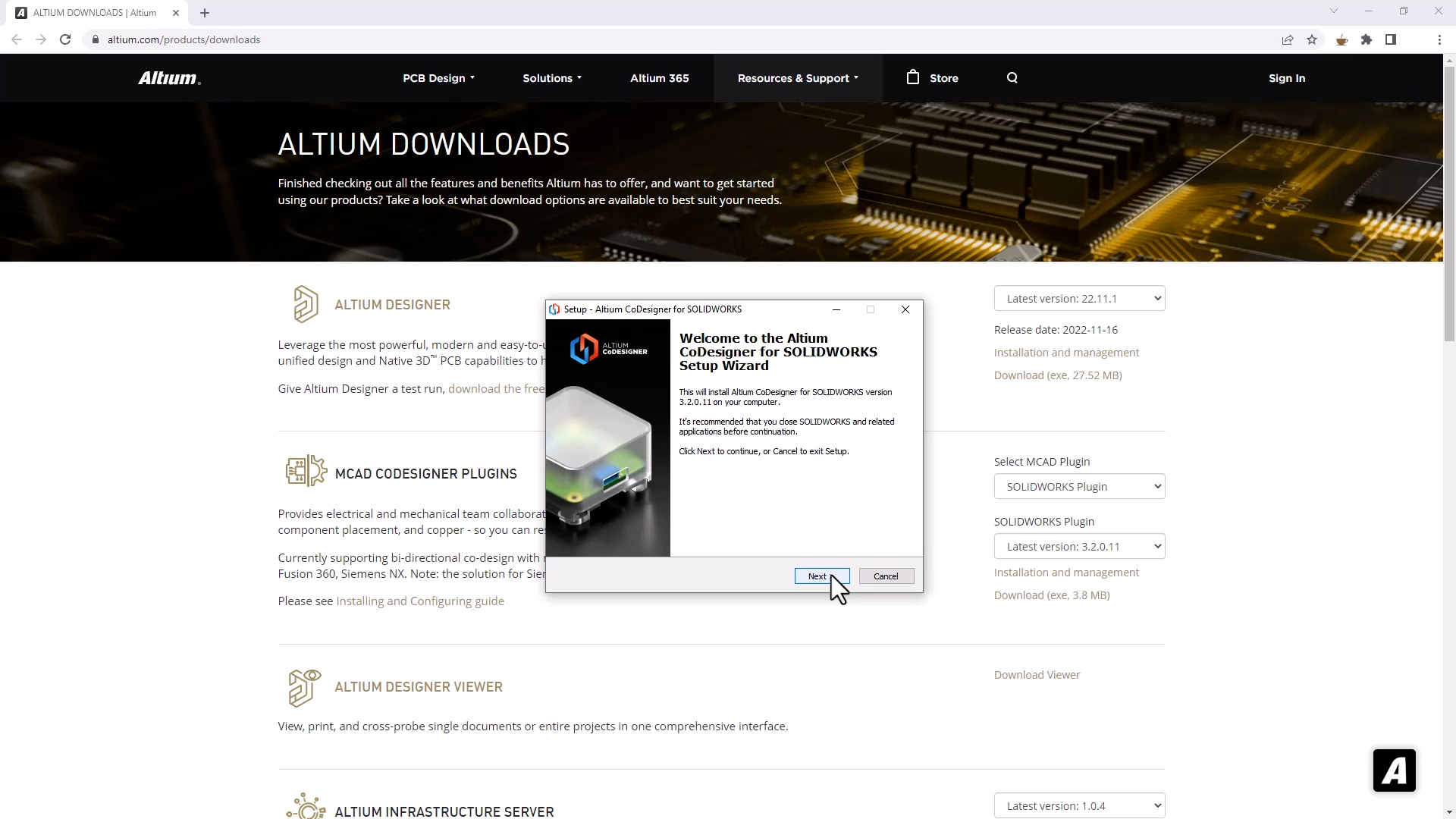Click inside the browser address bar
The image size is (1456, 819).
pyautogui.click(x=303, y=39)
